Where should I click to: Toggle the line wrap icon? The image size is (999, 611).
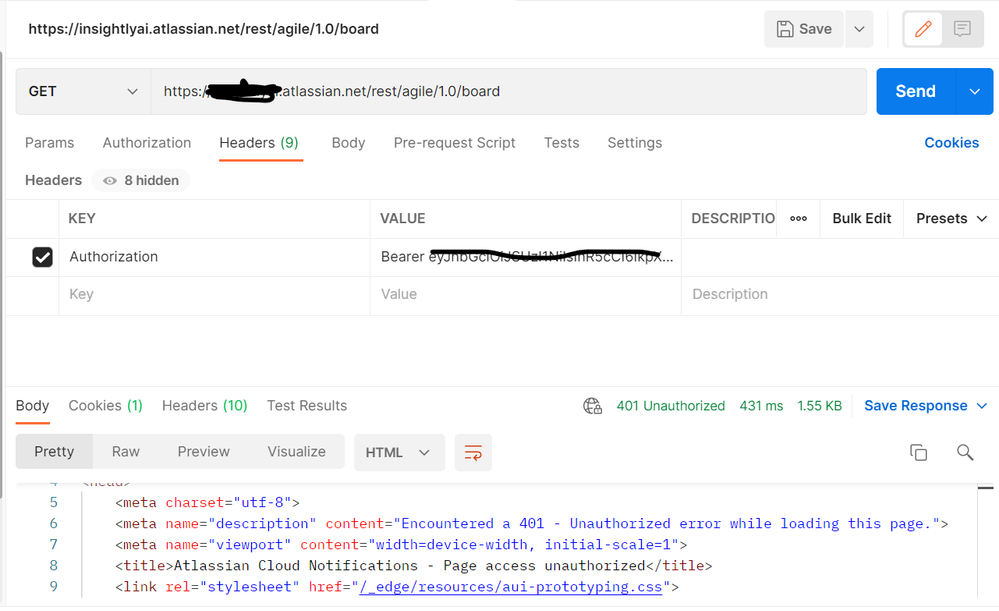473,453
